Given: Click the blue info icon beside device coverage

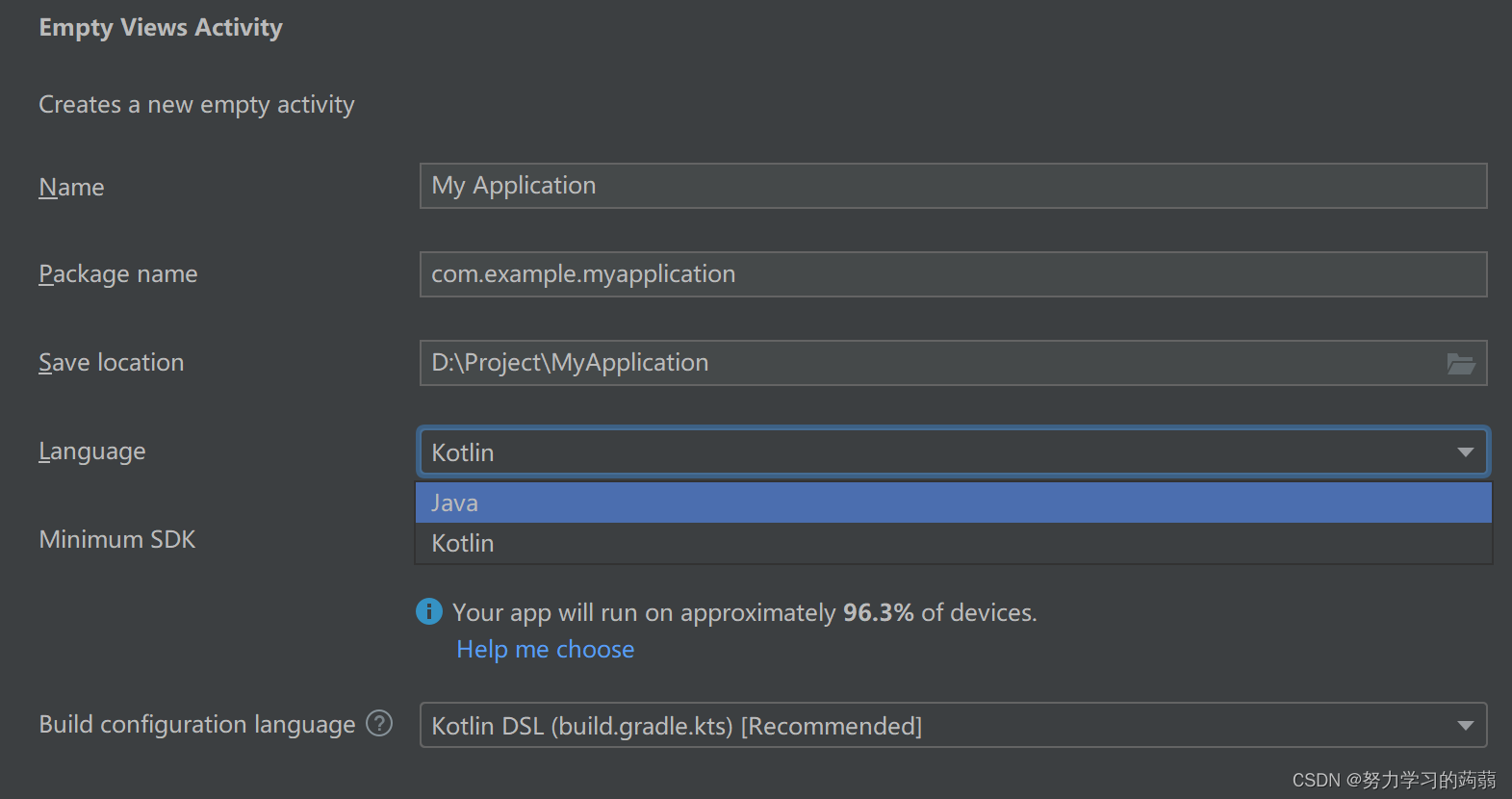Looking at the screenshot, I should (x=429, y=611).
